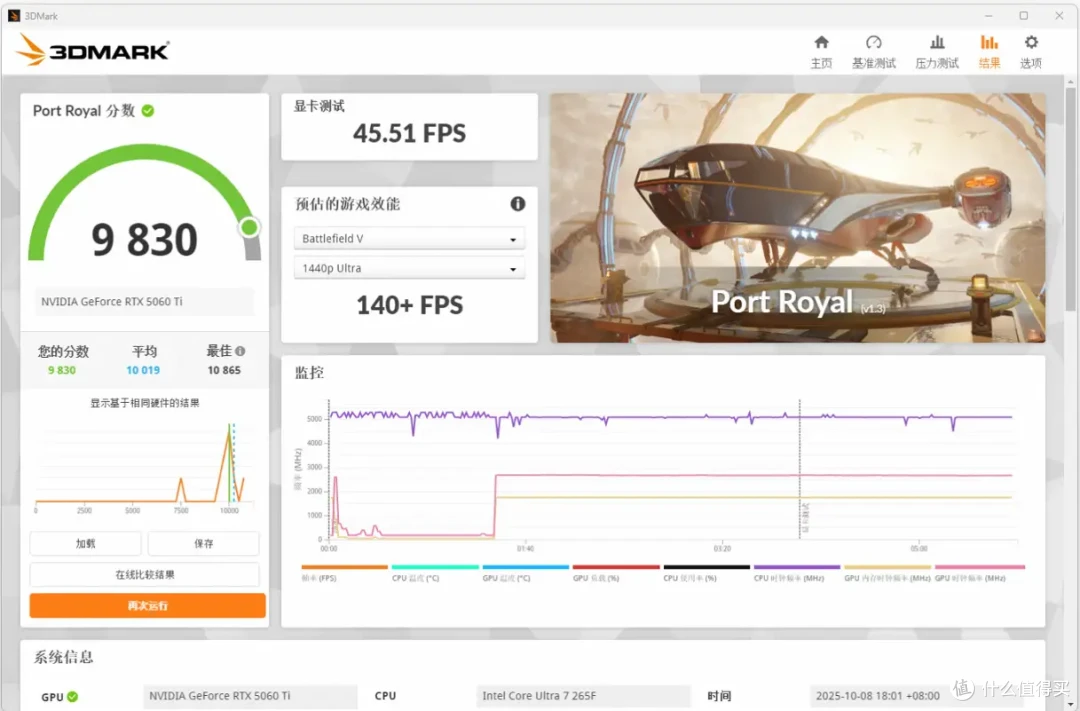Maximize the 3DMark window
This screenshot has width=1080, height=711.
pos(1024,15)
